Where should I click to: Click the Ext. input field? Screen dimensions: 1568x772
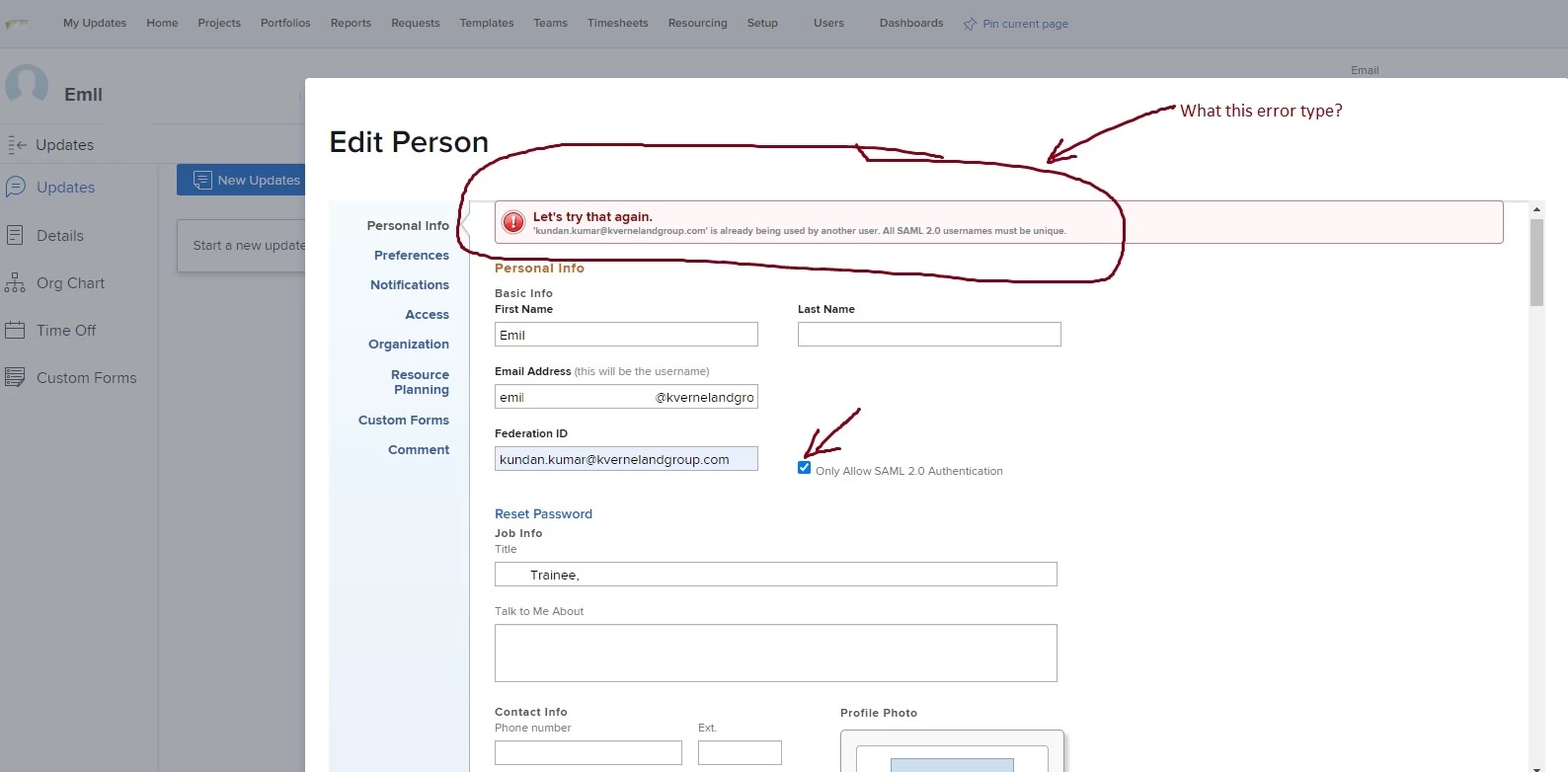click(x=740, y=752)
